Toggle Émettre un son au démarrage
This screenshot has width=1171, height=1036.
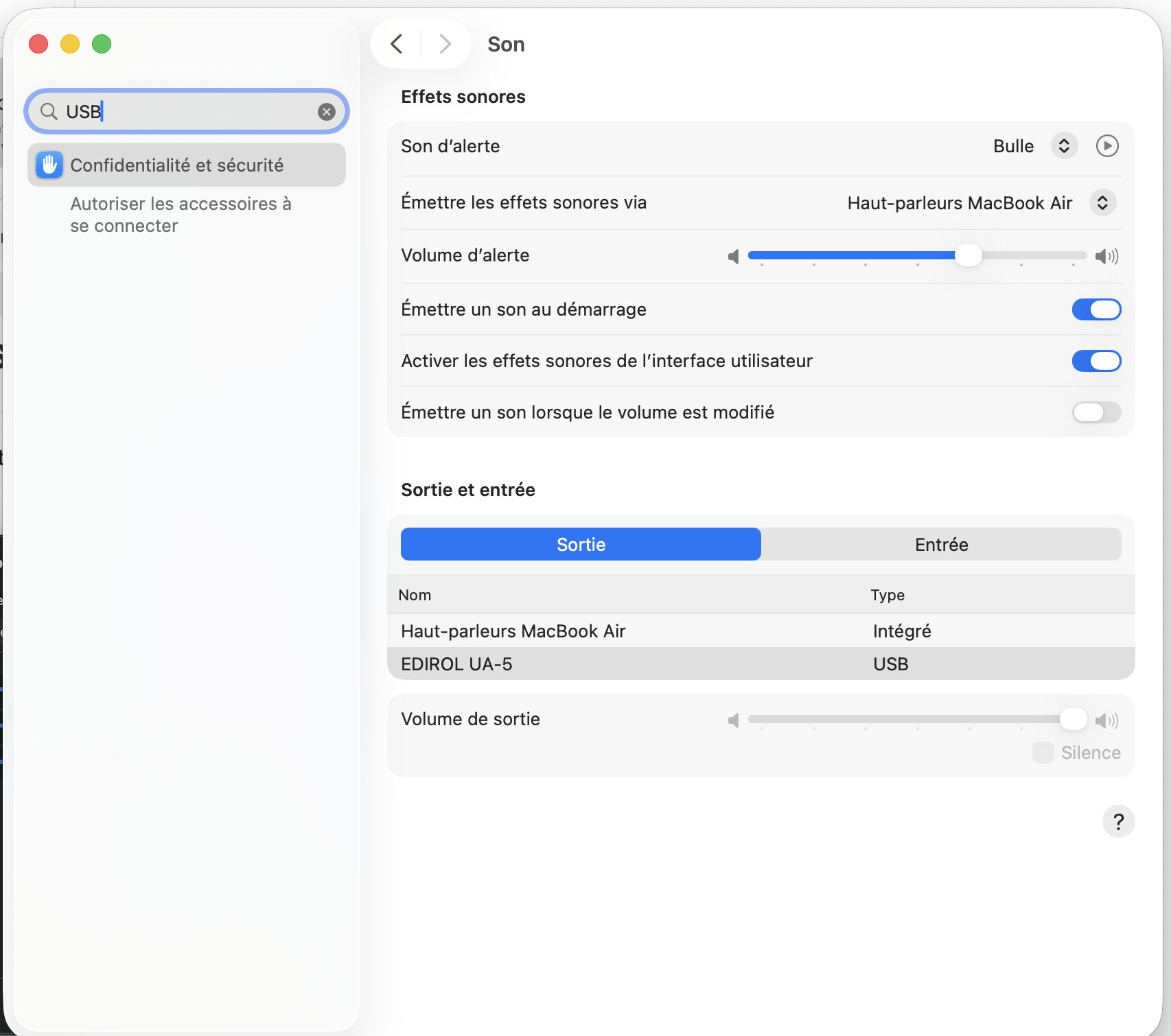point(1095,309)
